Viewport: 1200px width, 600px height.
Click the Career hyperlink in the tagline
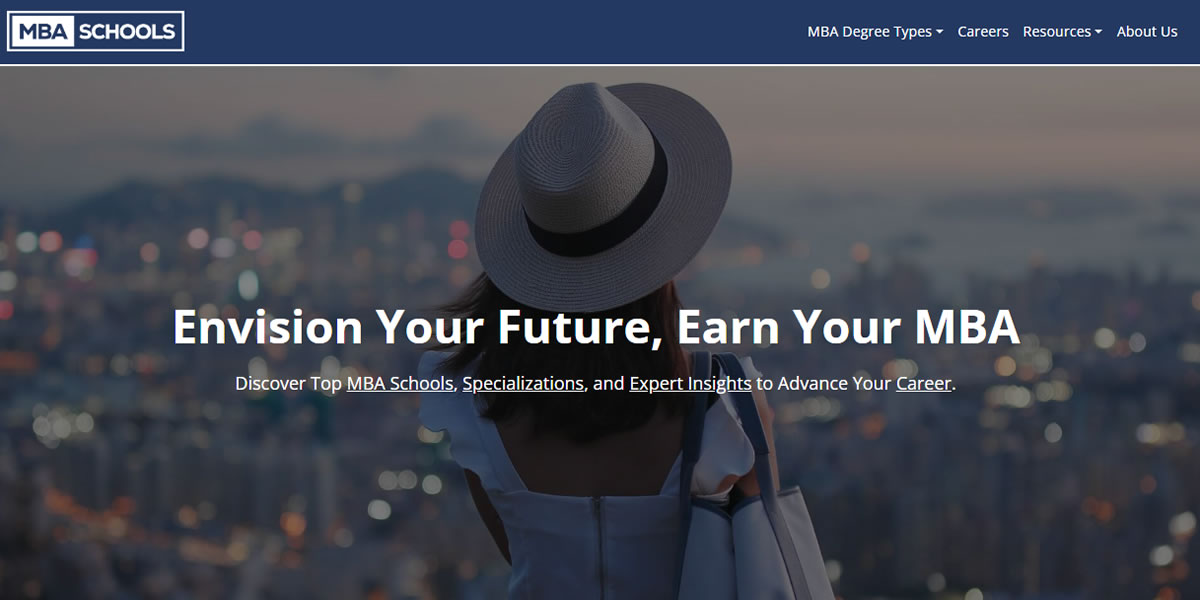point(923,383)
